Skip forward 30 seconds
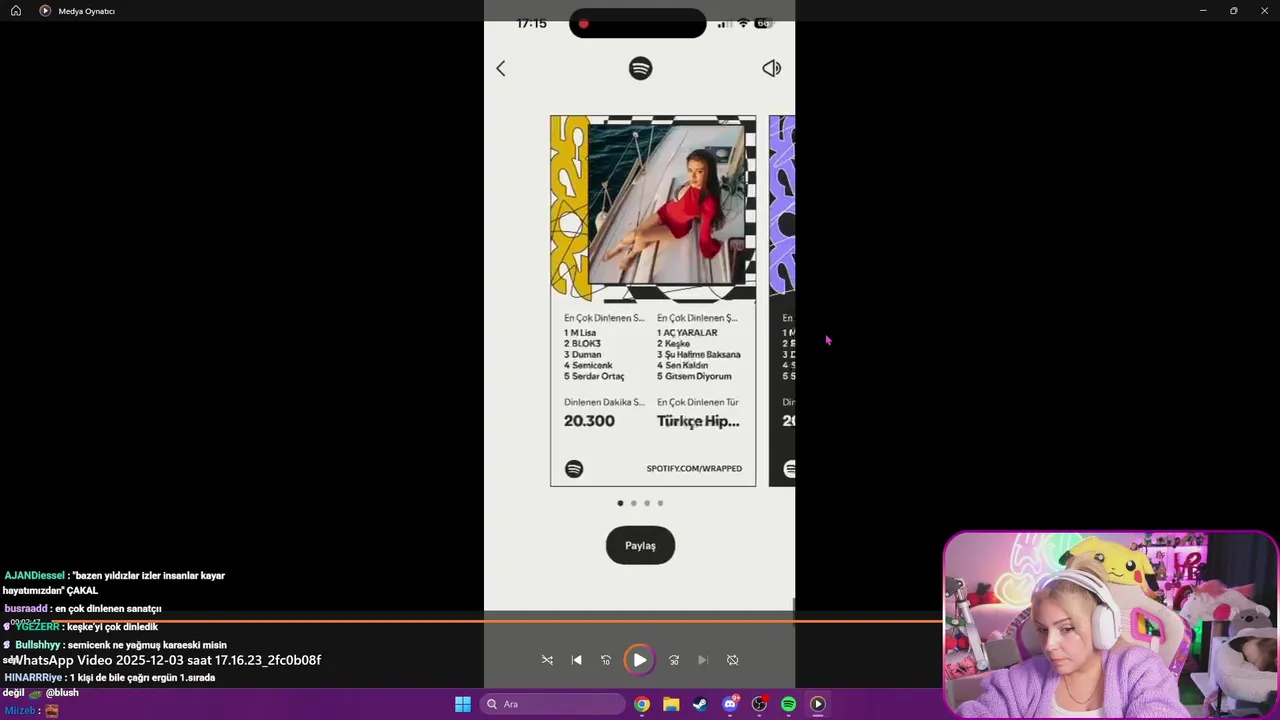This screenshot has height=720, width=1280. tap(674, 660)
